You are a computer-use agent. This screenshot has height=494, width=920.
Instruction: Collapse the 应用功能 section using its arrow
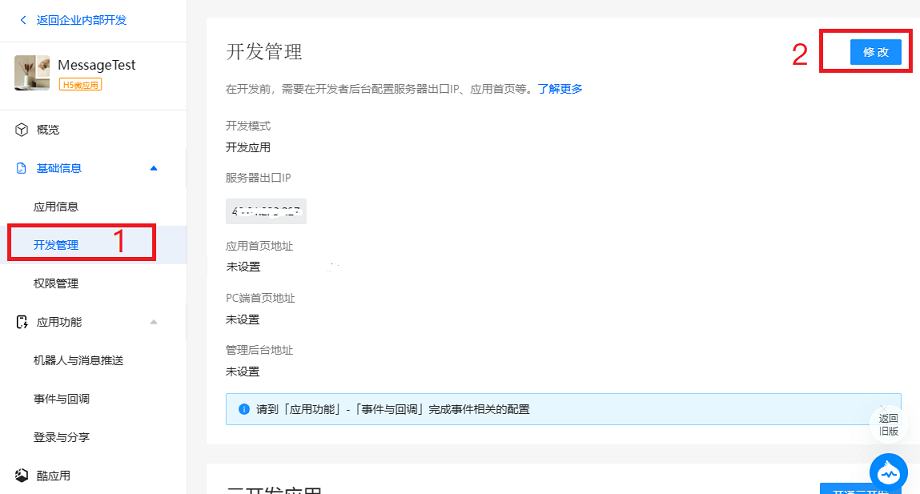[153, 322]
